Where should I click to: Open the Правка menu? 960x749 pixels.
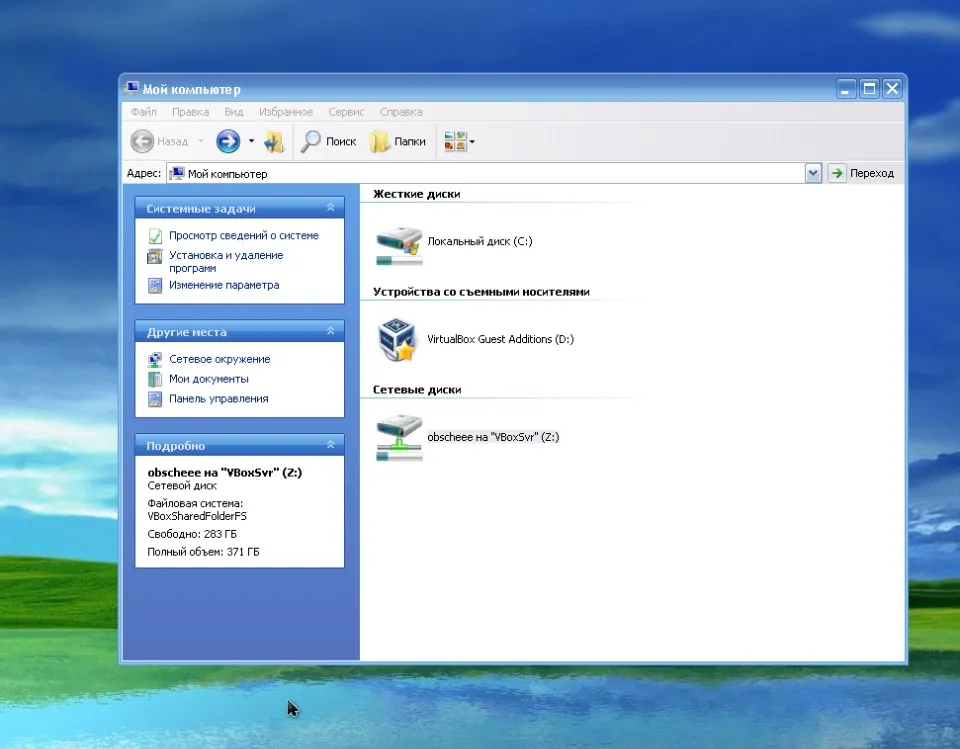190,112
